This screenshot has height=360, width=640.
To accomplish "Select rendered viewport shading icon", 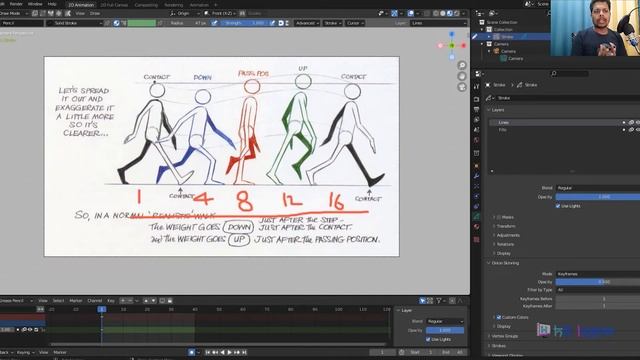I will pos(456,13).
